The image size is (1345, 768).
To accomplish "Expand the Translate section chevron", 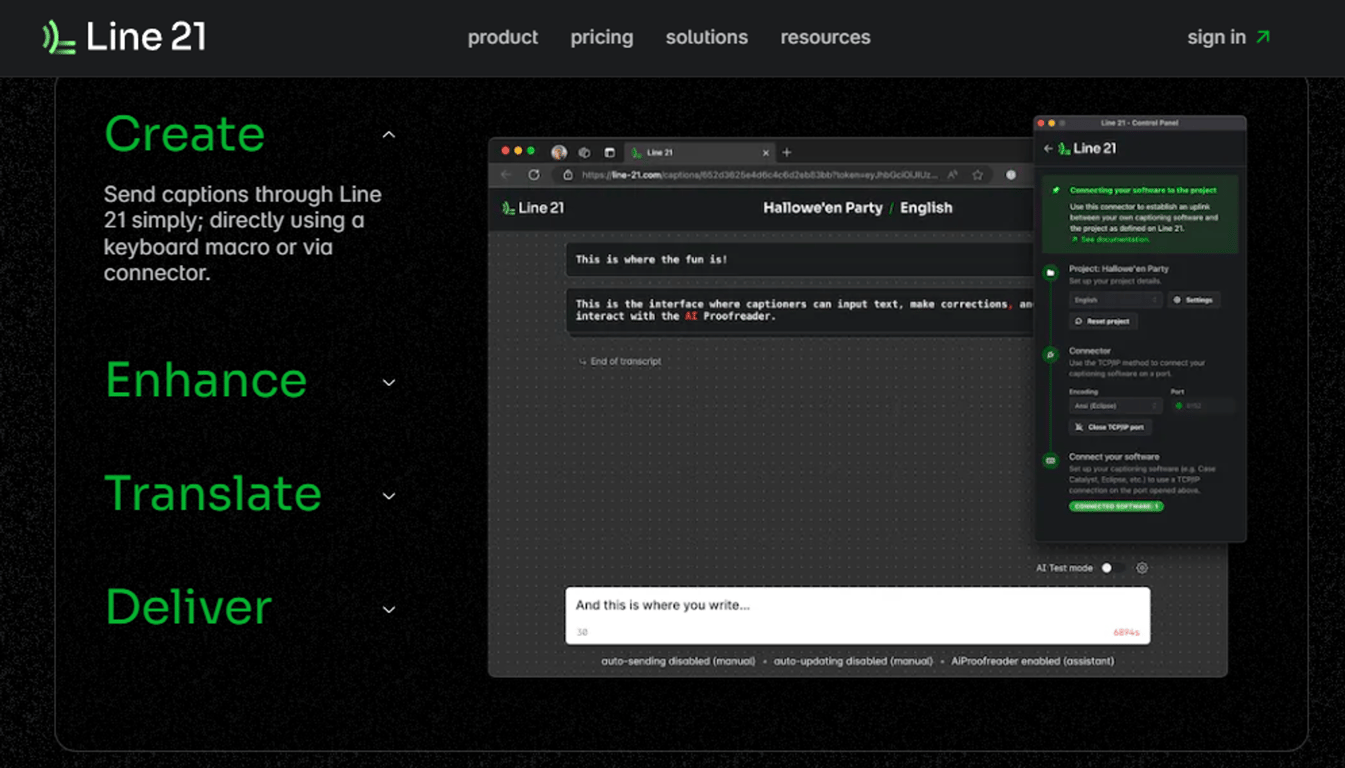I will (389, 496).
